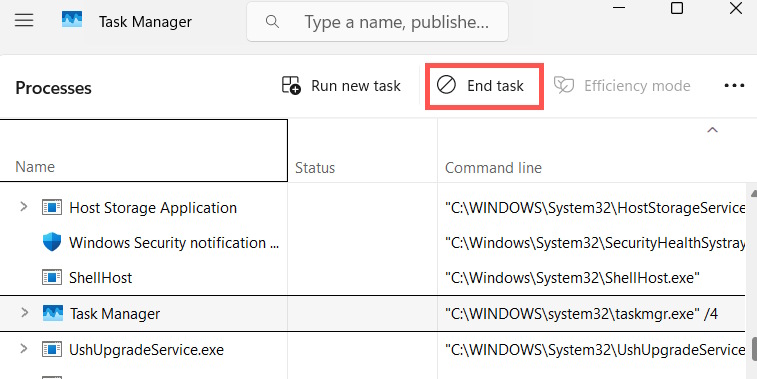Open the hamburger navigation menu

pos(24,20)
